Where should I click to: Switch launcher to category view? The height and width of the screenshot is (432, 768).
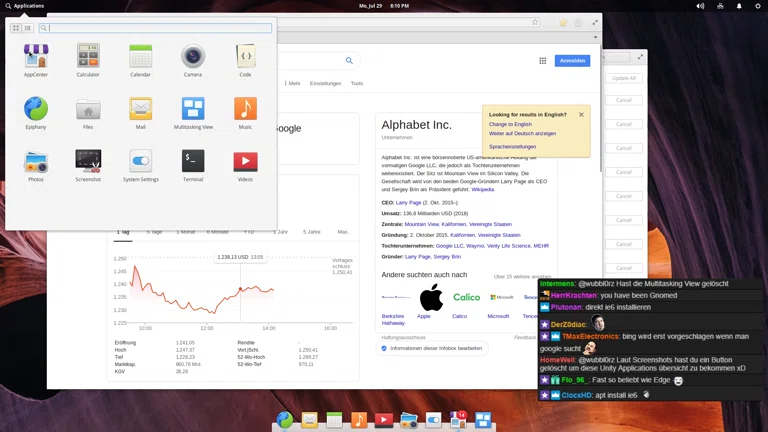click(x=28, y=28)
